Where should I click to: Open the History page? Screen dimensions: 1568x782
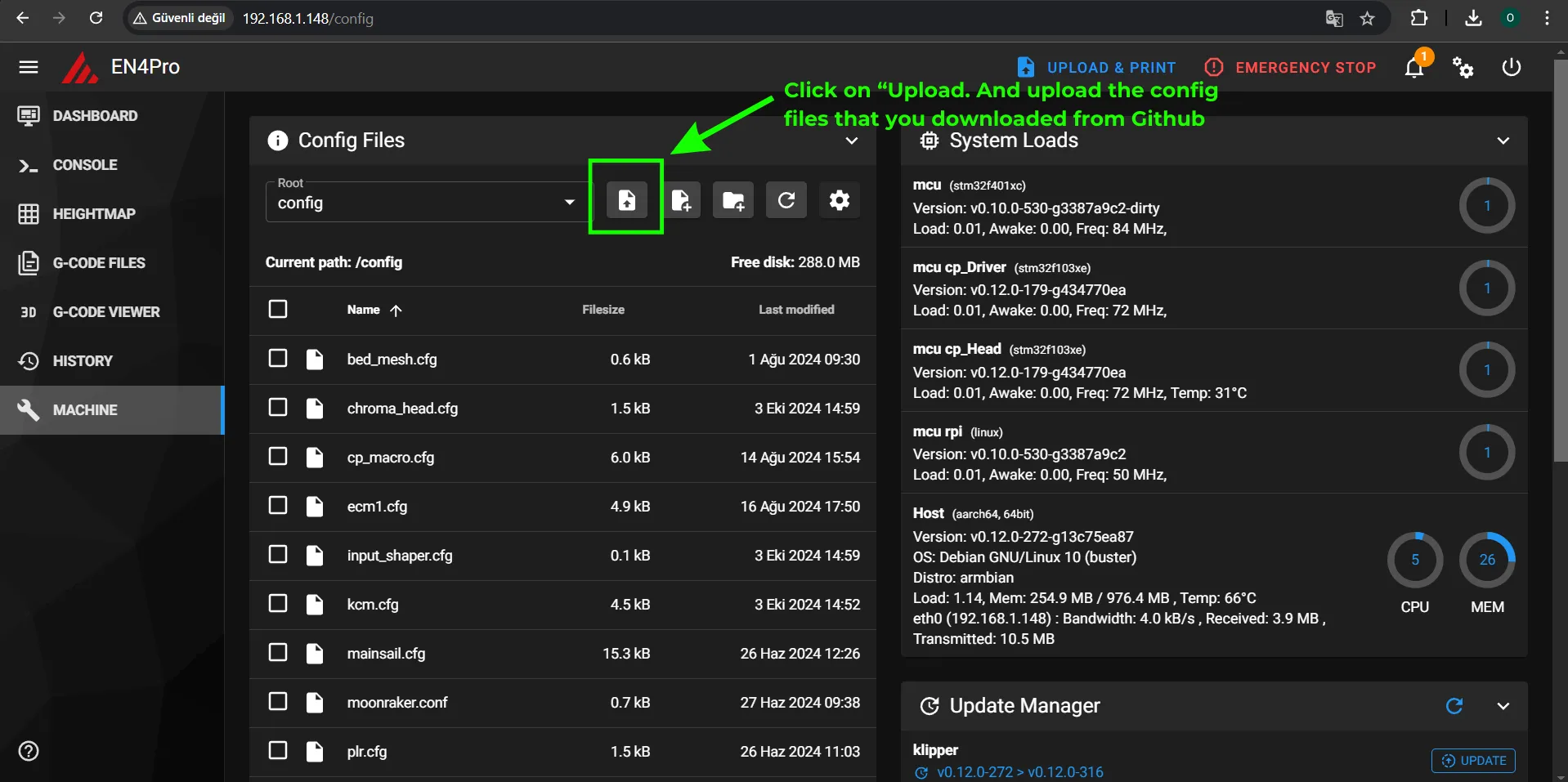click(112, 361)
